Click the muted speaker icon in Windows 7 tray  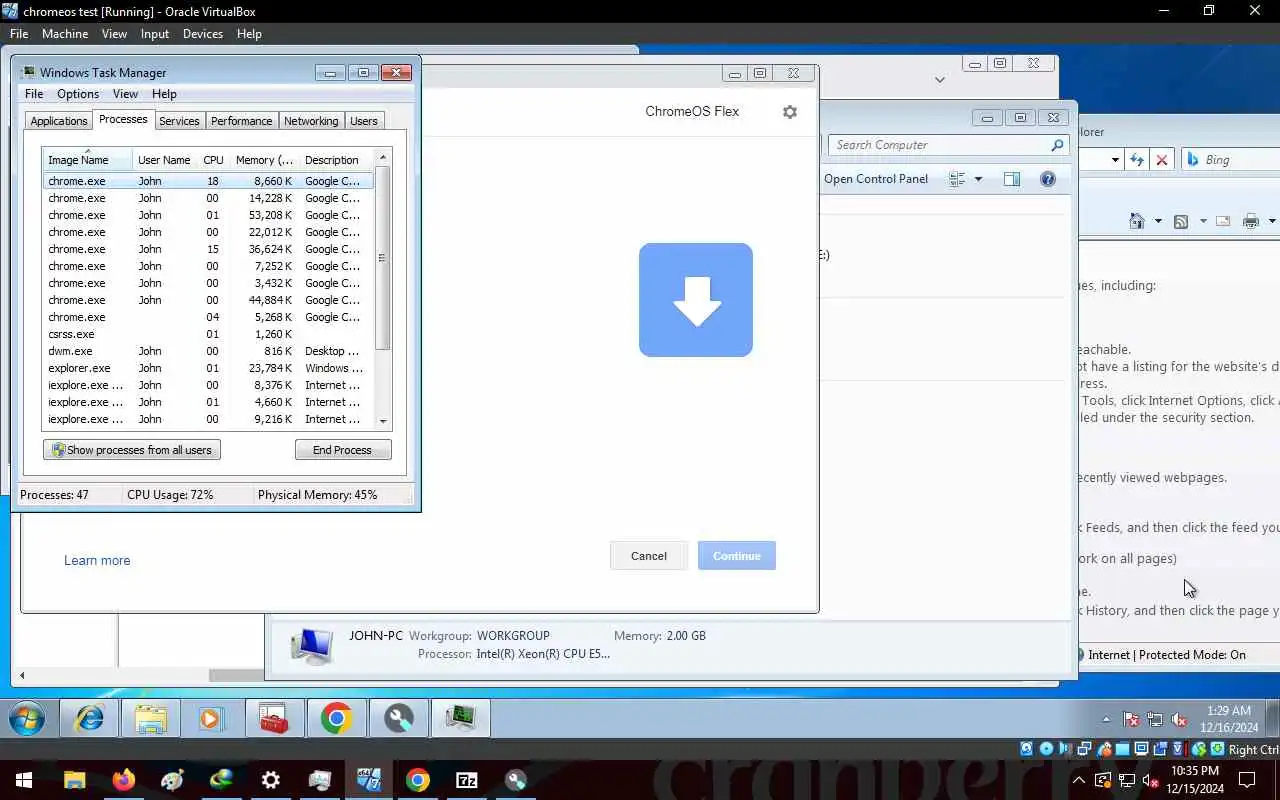pyautogui.click(x=1179, y=719)
